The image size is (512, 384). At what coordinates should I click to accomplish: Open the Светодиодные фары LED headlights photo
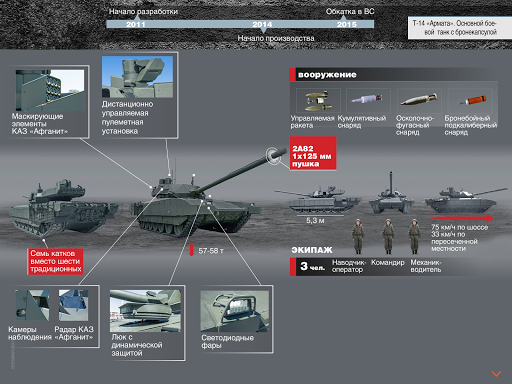(235, 311)
